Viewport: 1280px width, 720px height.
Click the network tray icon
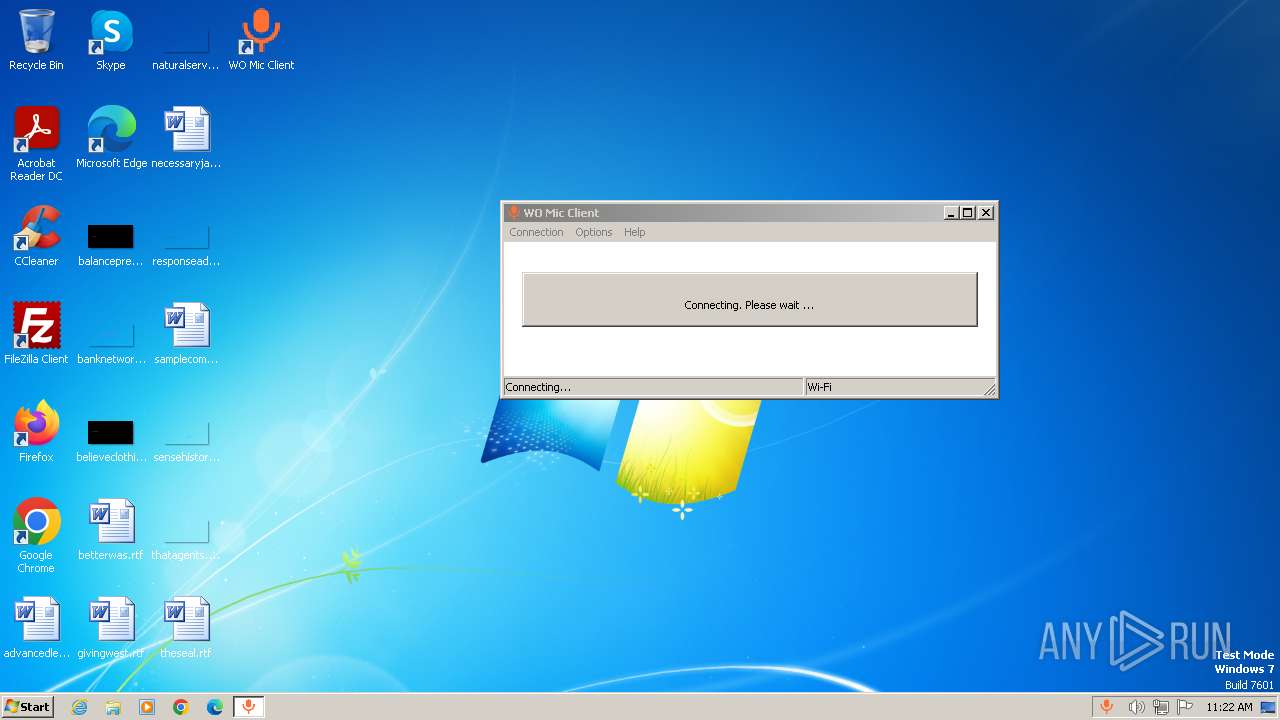1161,707
